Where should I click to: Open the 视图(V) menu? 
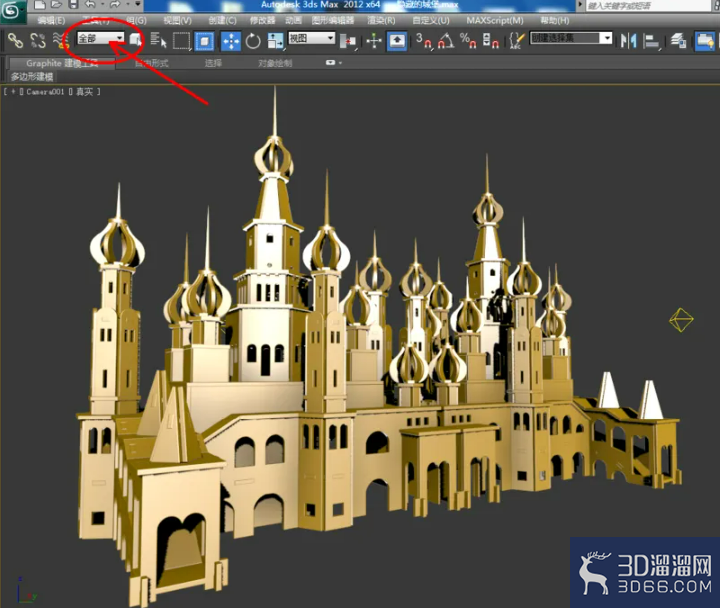[x=177, y=21]
